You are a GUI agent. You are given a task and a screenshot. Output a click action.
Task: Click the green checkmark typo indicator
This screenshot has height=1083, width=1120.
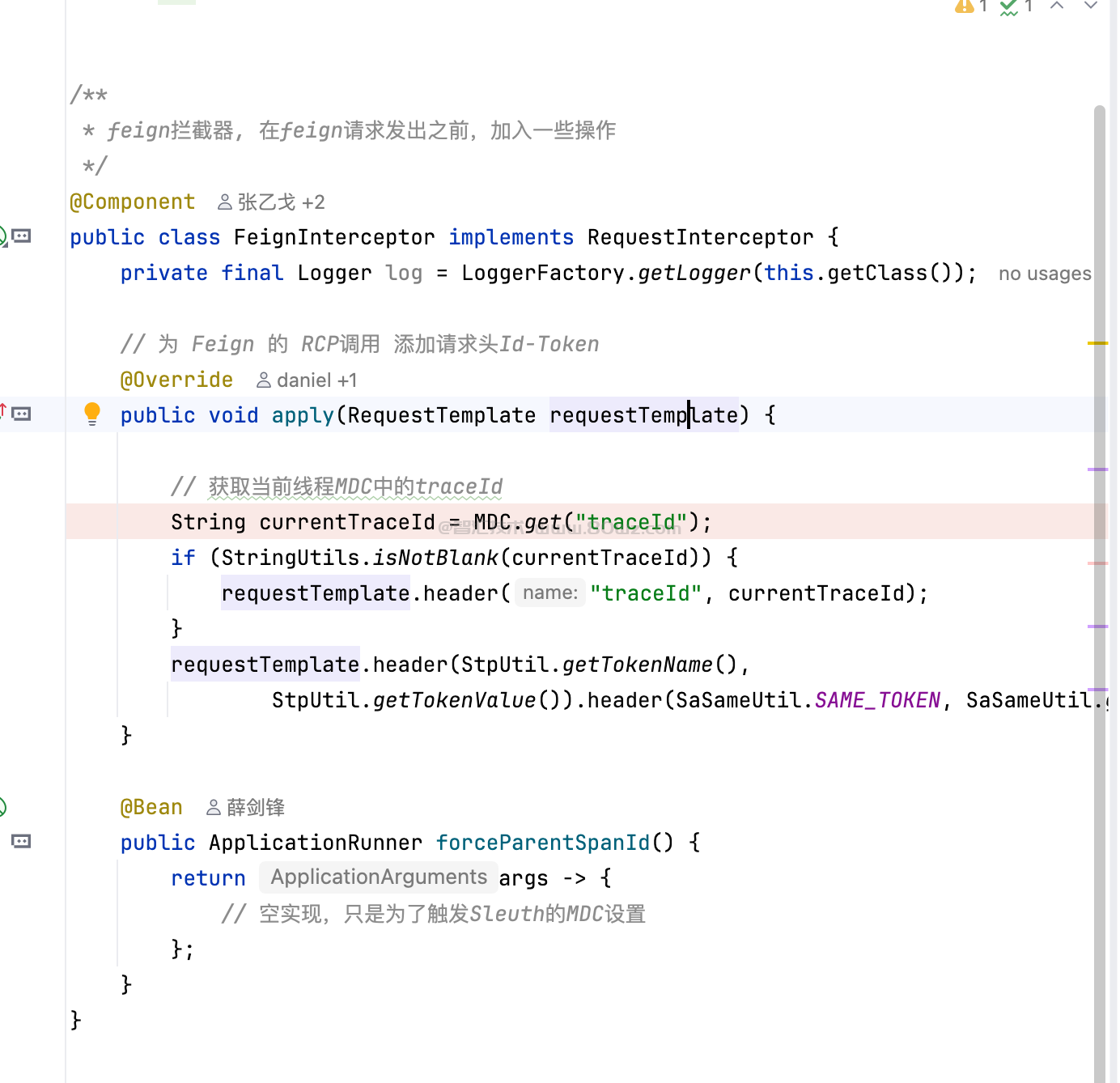[x=1008, y=7]
